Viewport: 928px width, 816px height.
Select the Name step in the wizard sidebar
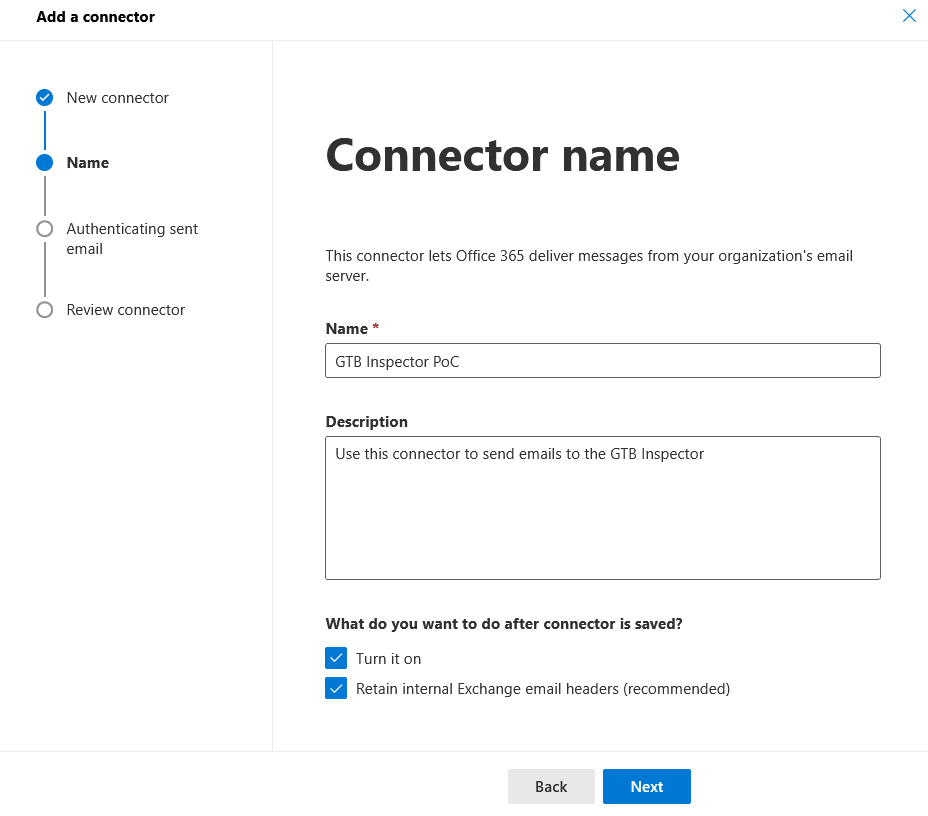(88, 162)
